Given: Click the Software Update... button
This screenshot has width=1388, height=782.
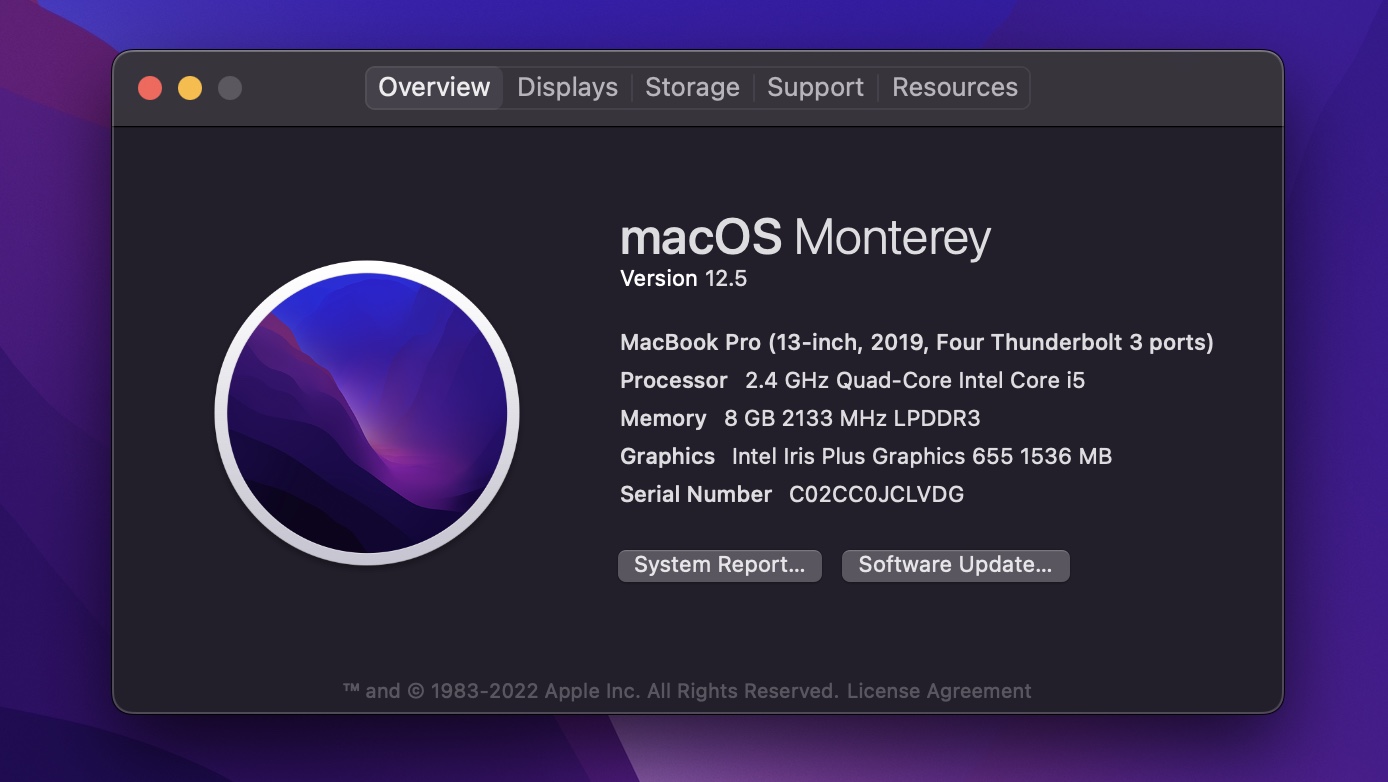Looking at the screenshot, I should [x=956, y=565].
